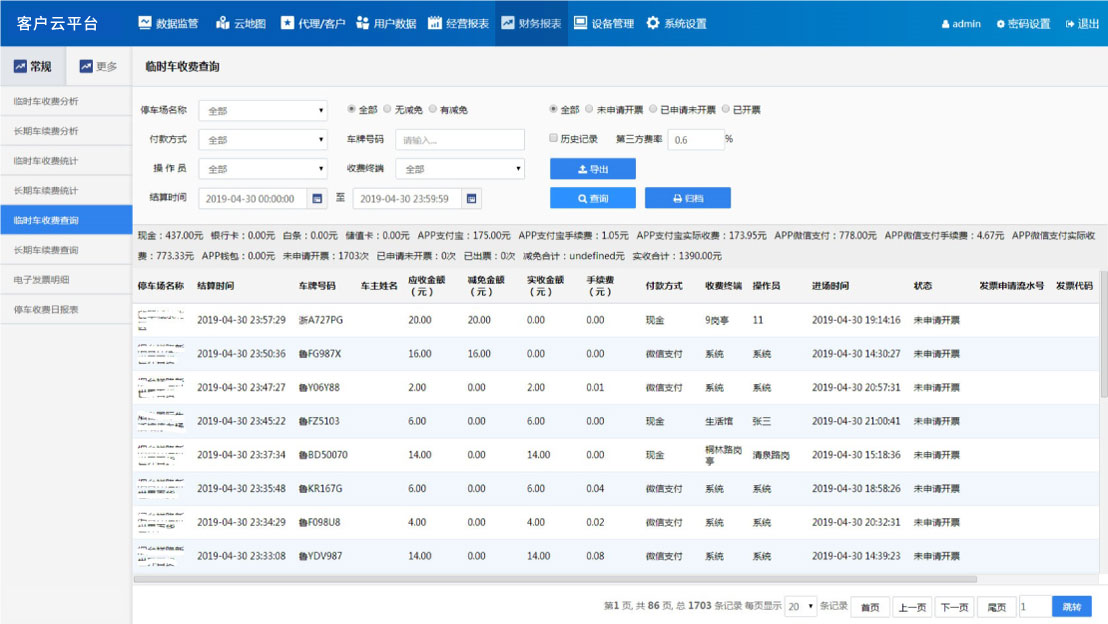Go to 下一页 next page
Screen dimensions: 1108x624
[x=954, y=606]
